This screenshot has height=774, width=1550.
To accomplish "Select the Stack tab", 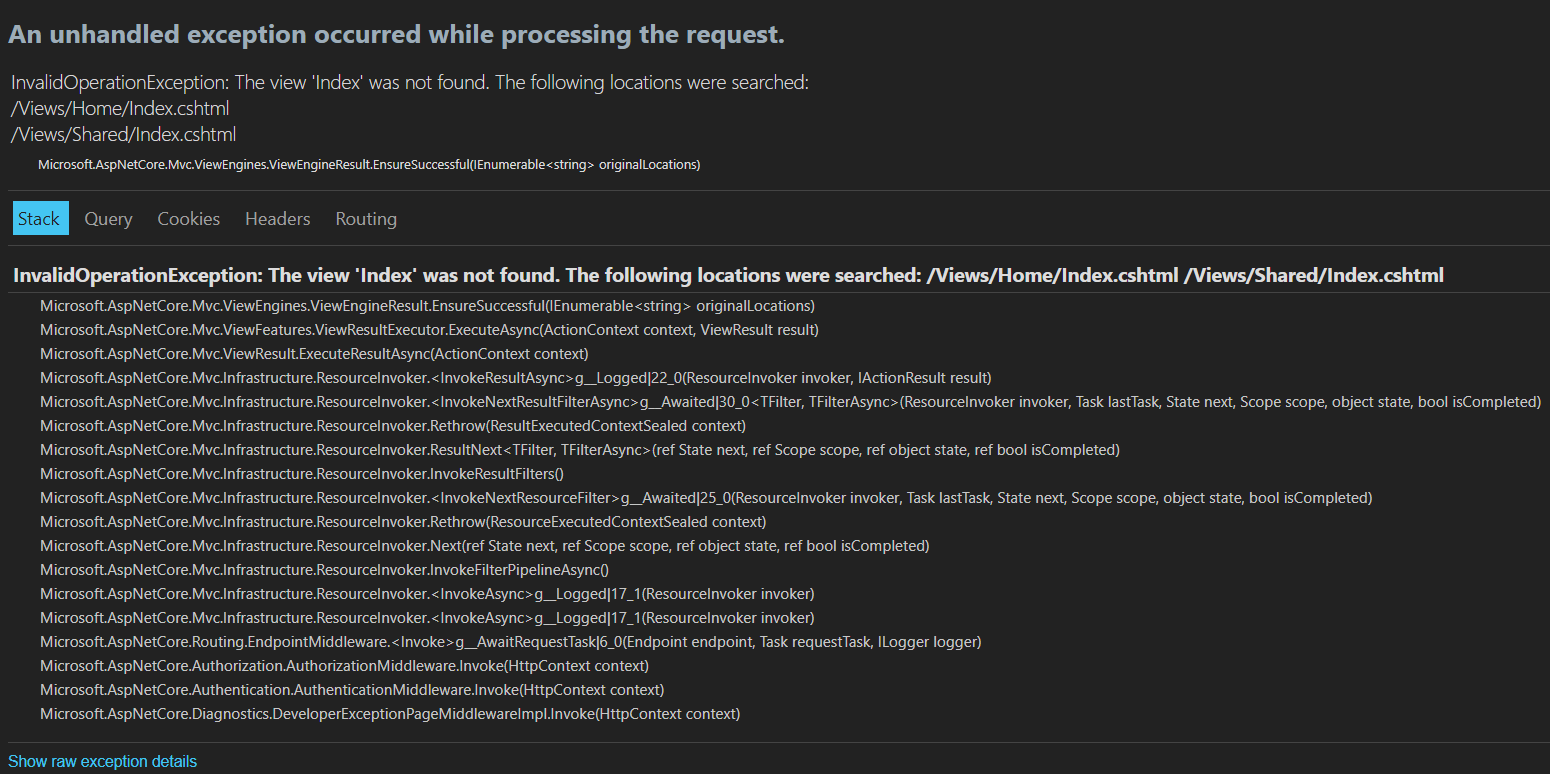I will pyautogui.click(x=40, y=219).
